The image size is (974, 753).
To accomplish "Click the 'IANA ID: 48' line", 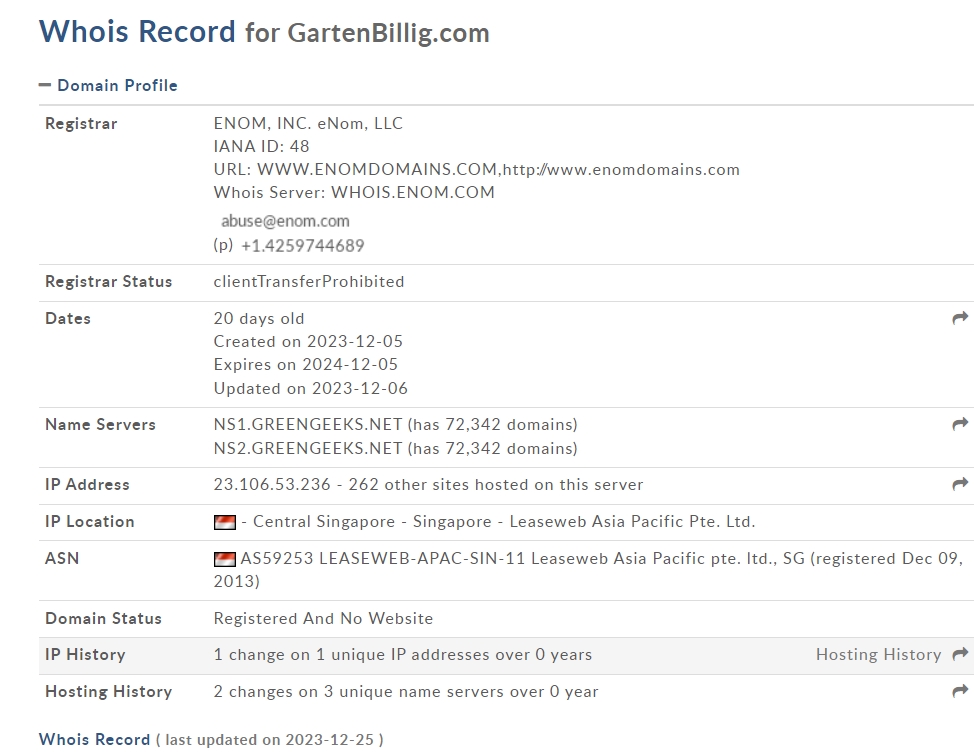I will pyautogui.click(x=262, y=147).
